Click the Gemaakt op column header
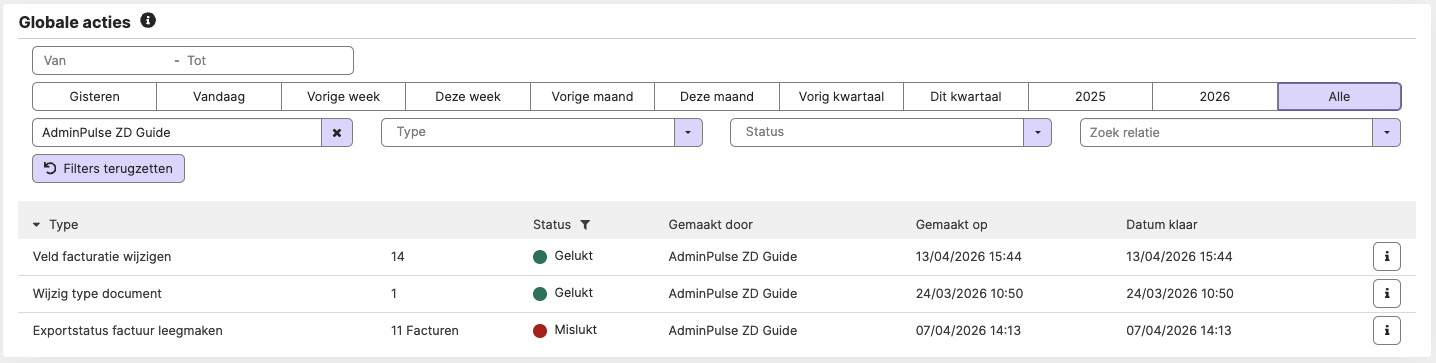 tap(951, 225)
